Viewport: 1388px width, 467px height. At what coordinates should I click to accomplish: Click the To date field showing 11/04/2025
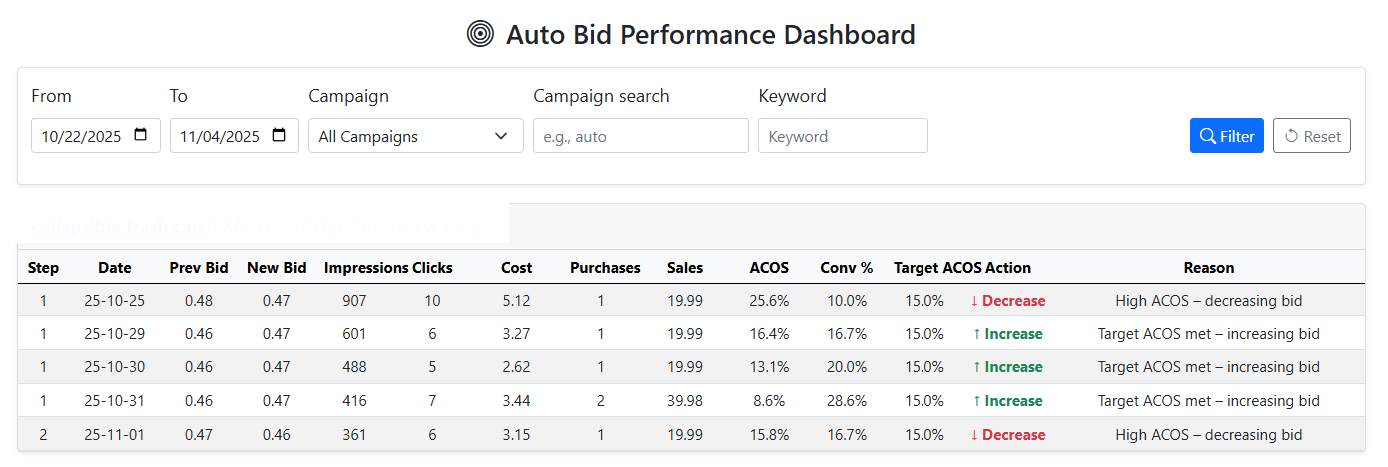tap(218, 136)
